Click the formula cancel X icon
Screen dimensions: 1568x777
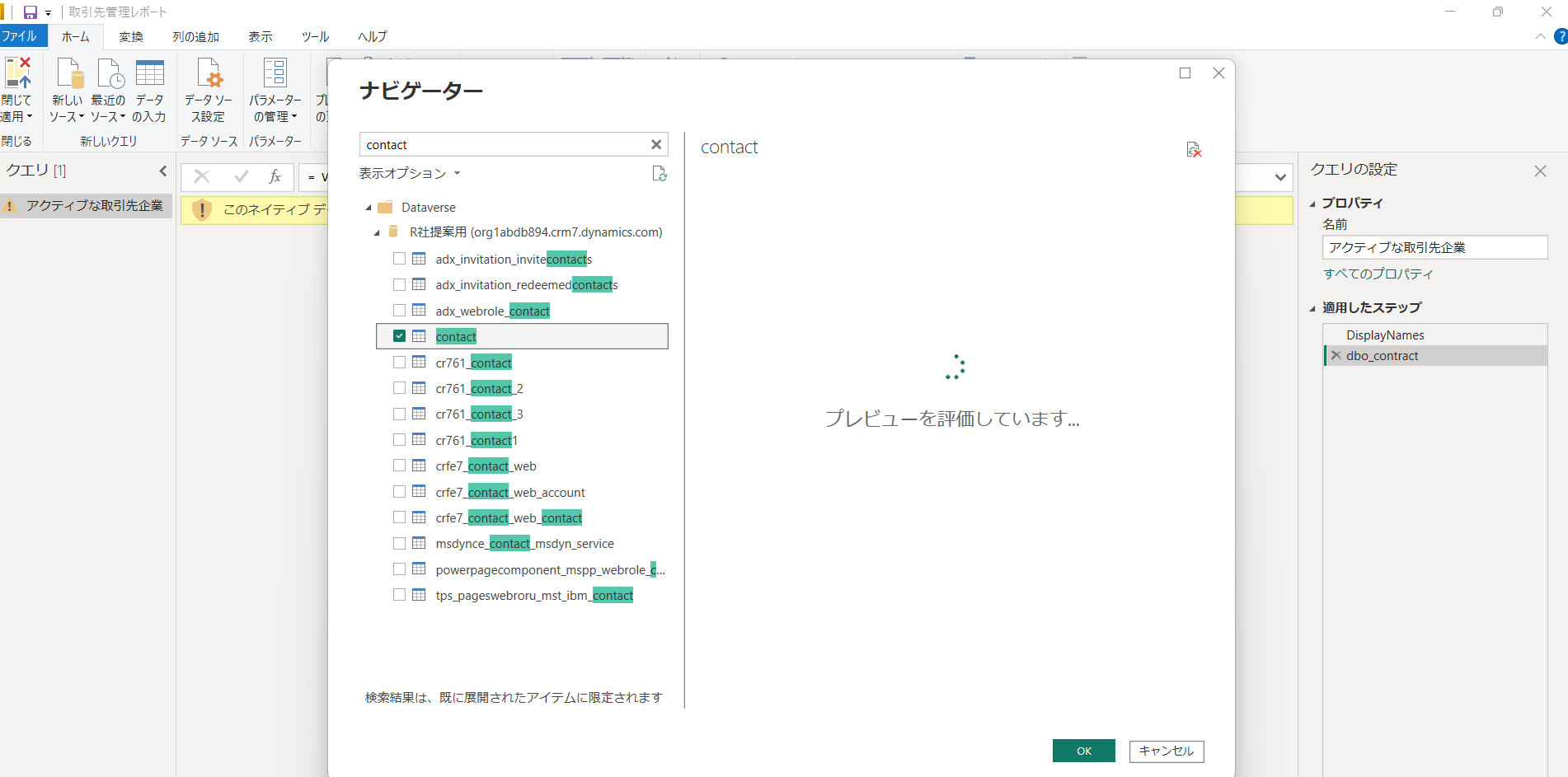click(x=202, y=176)
